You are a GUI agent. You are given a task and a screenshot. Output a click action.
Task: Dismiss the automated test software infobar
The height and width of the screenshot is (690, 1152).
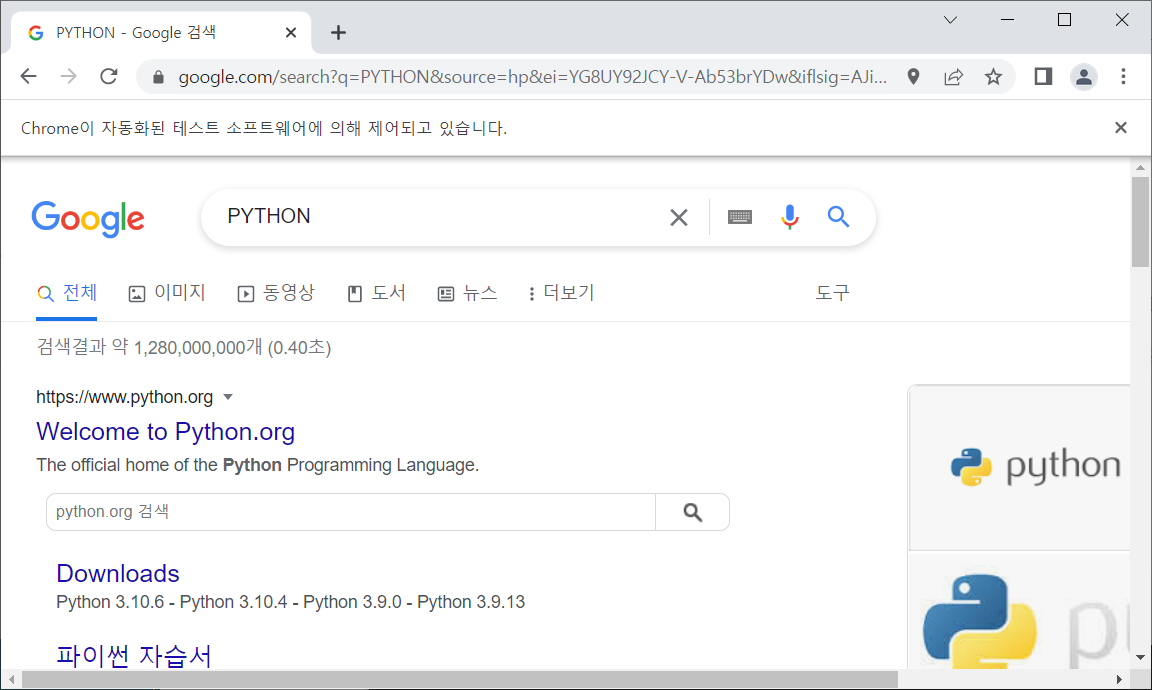(1120, 128)
